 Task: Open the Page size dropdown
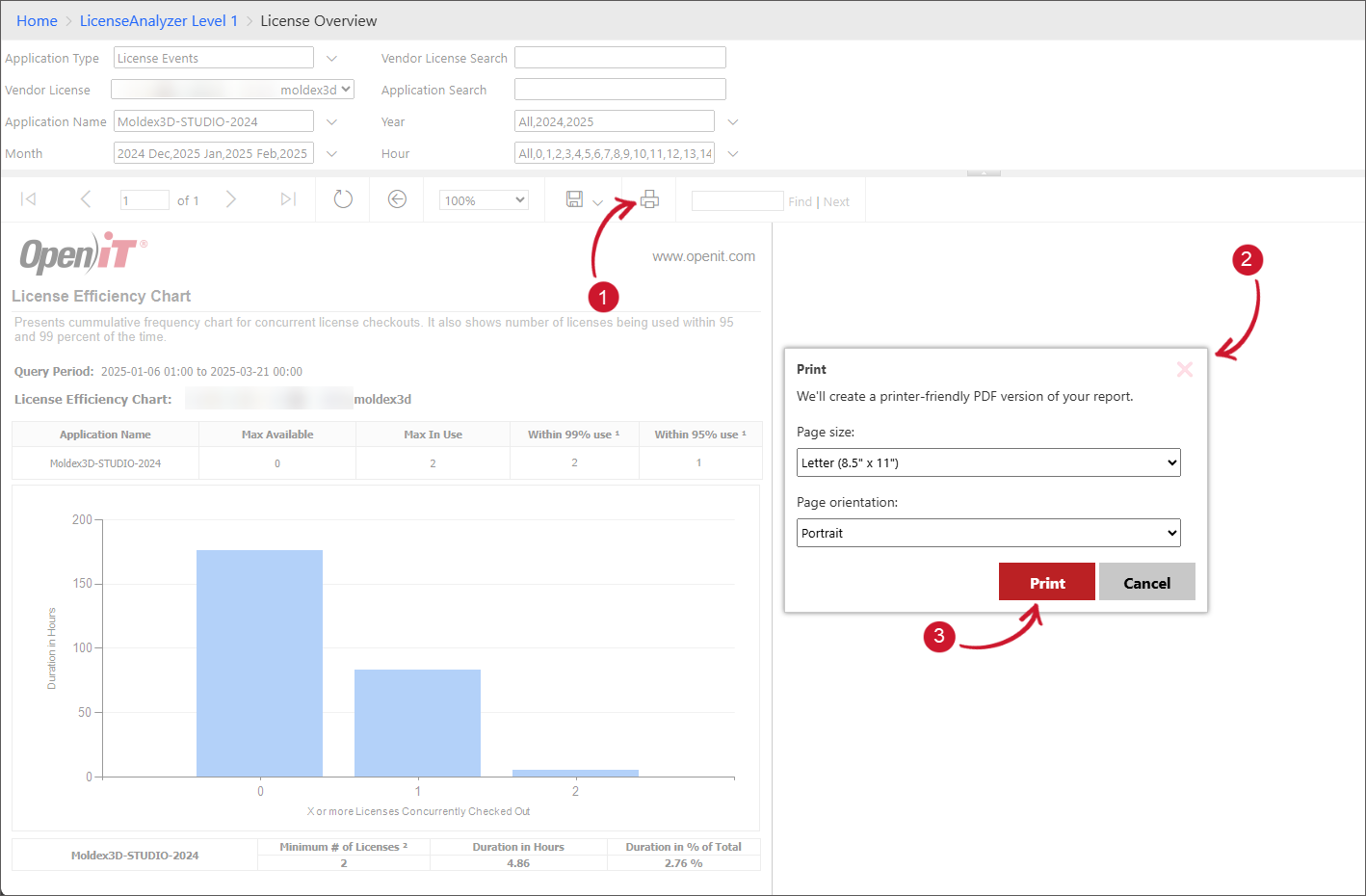[x=987, y=462]
